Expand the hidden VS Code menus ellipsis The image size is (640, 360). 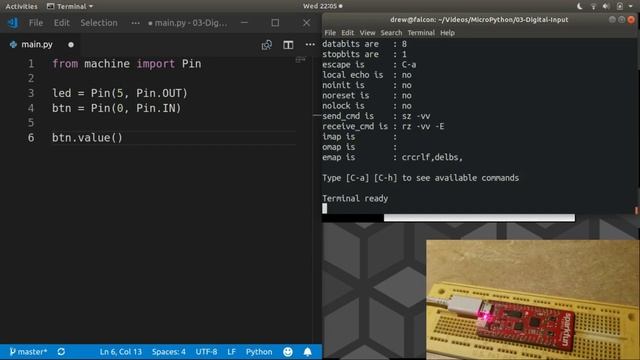pyautogui.click(x=136, y=23)
